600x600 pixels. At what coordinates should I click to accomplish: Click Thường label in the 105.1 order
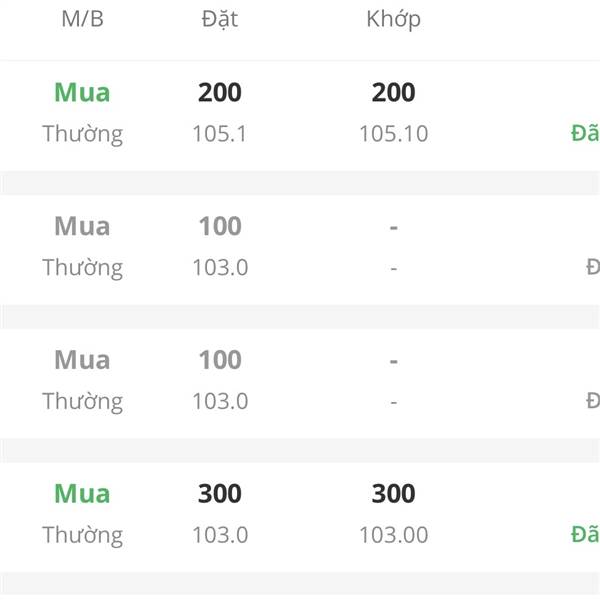point(83,134)
